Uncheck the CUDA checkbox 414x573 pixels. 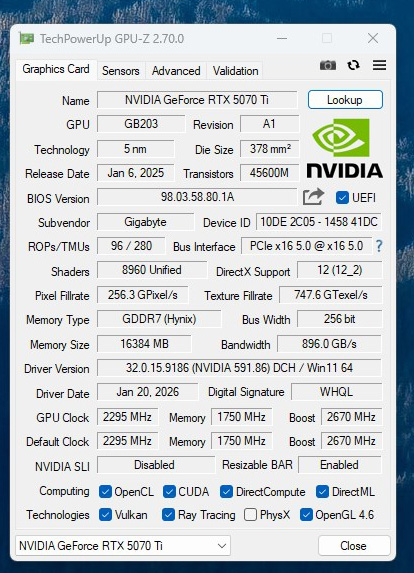pyautogui.click(x=169, y=492)
